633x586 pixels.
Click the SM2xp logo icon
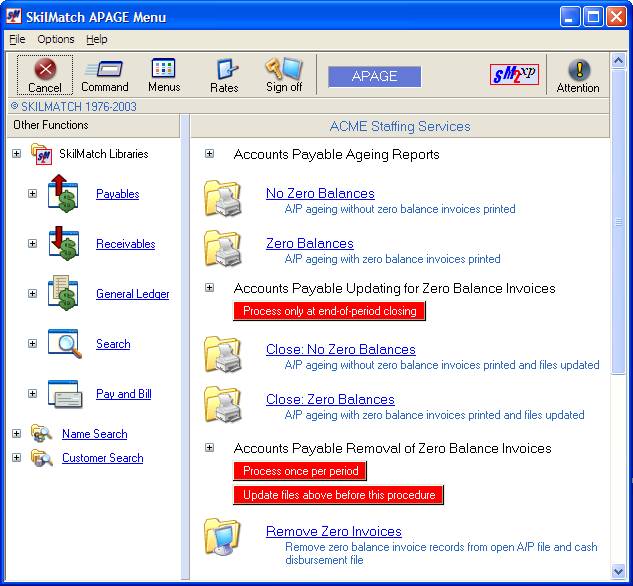tap(514, 74)
